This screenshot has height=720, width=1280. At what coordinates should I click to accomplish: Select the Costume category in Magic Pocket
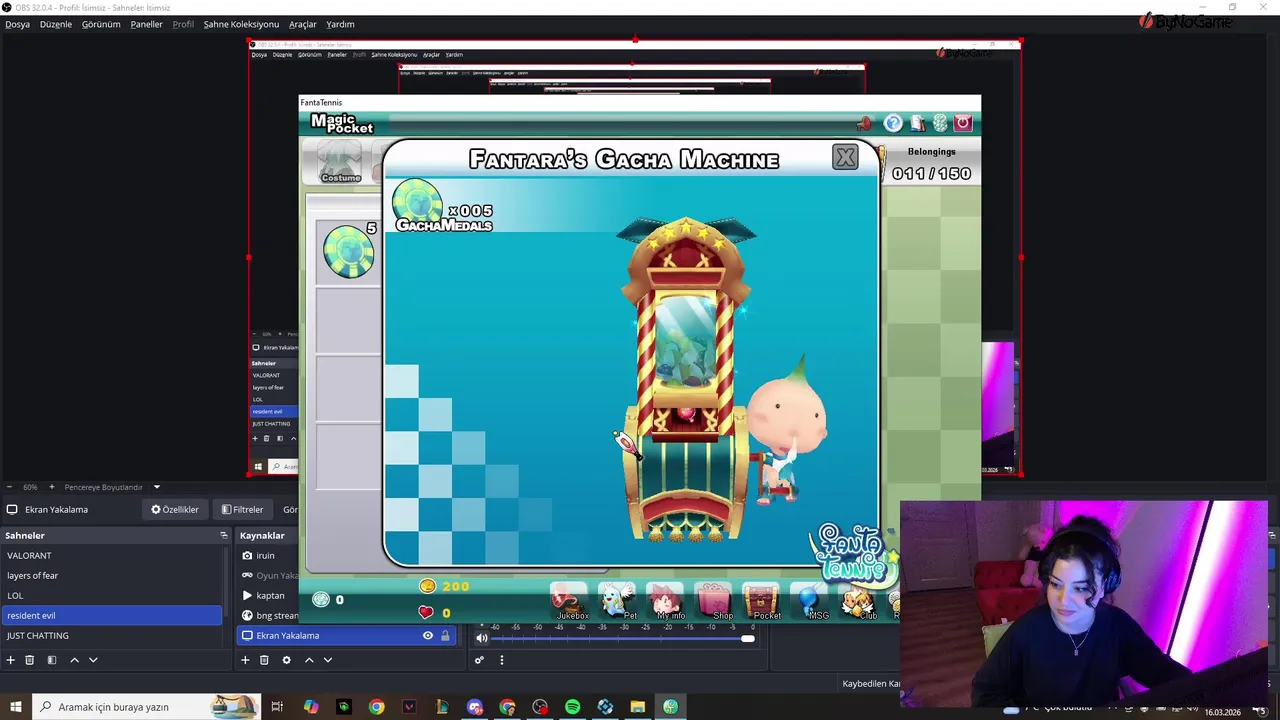click(x=340, y=163)
